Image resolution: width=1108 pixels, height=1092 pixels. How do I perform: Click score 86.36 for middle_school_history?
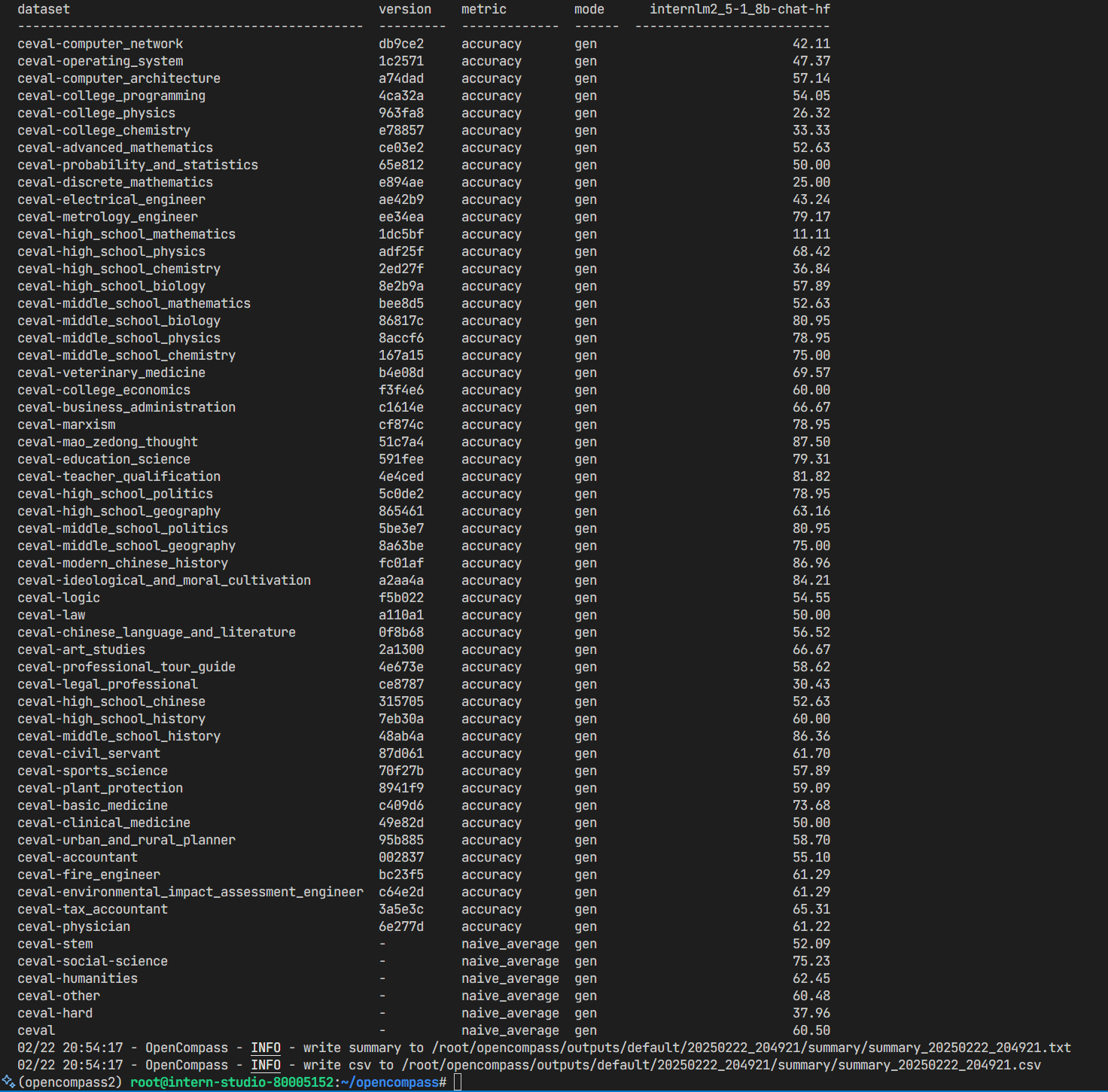coord(811,736)
